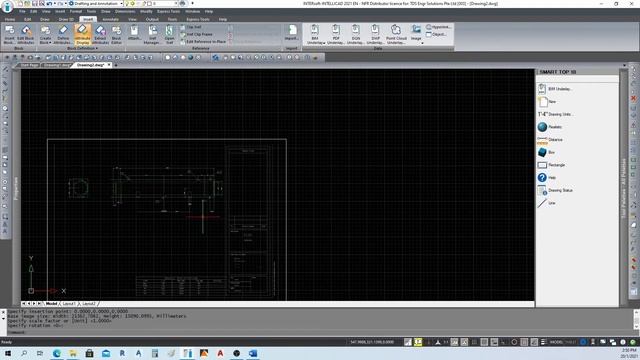Screen dimensions: 640x360
Task: Click the Open Xref icon
Action: [x=169, y=34]
